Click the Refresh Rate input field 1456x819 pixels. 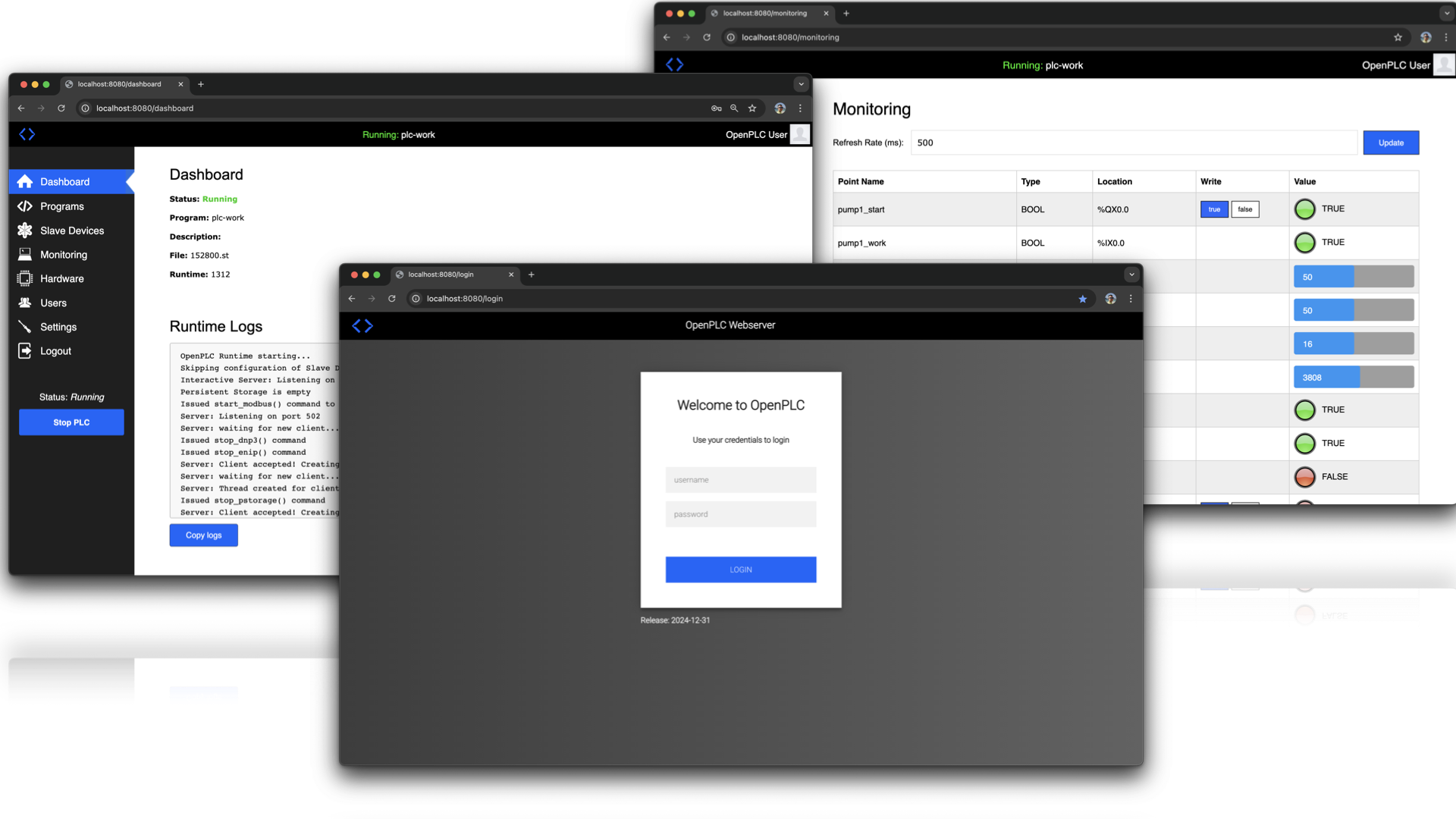coord(1134,143)
